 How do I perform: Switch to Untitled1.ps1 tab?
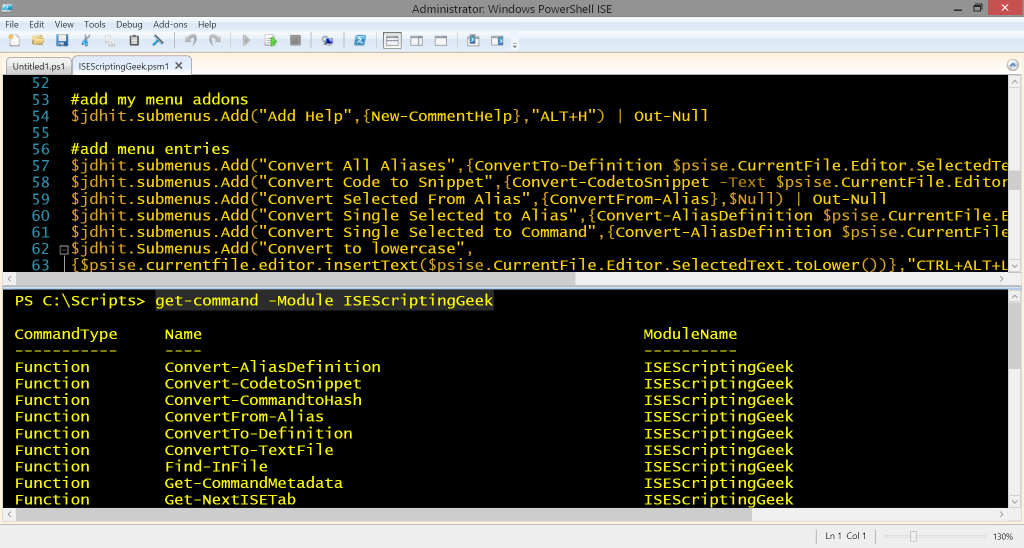pos(39,66)
